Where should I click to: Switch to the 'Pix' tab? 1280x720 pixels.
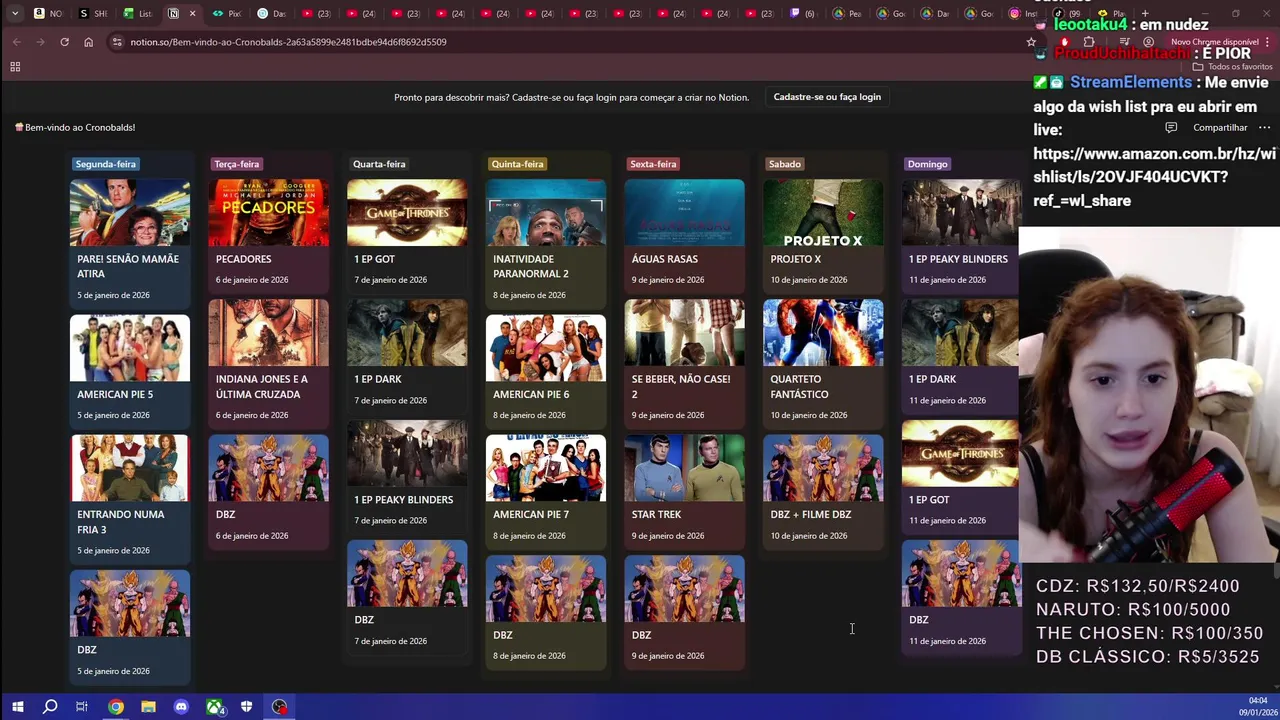(x=228, y=14)
